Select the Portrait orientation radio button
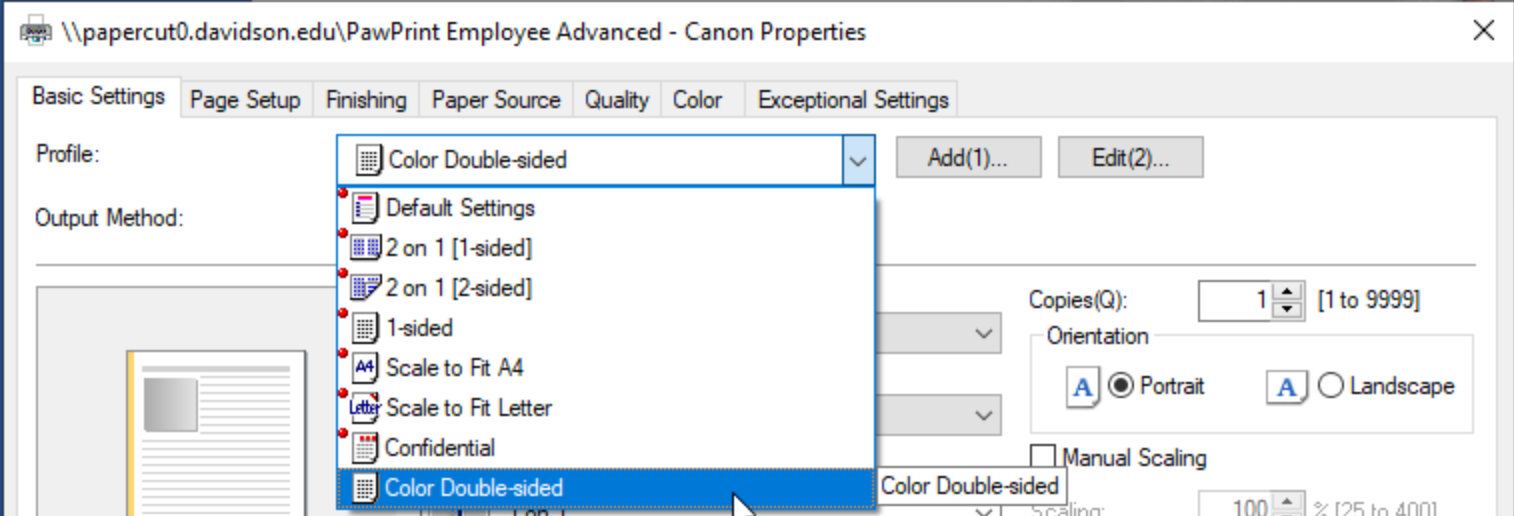Image resolution: width=1514 pixels, height=516 pixels. tap(1120, 386)
